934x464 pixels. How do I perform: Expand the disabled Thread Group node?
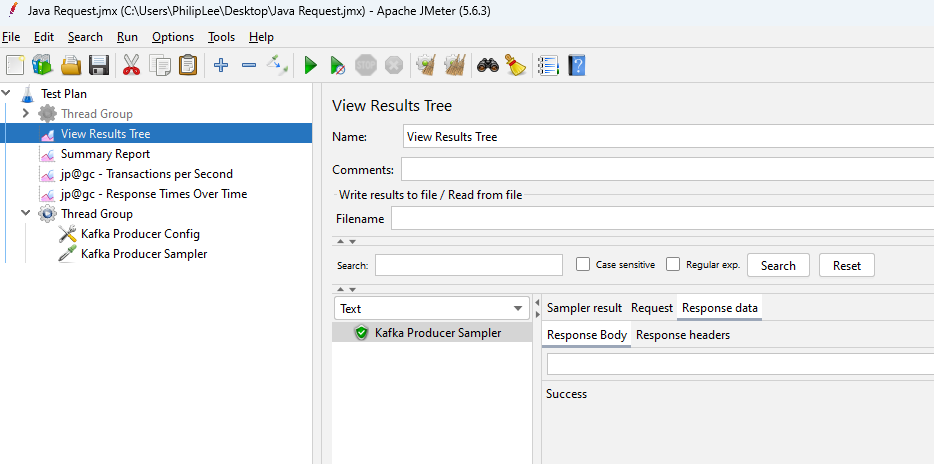pyautogui.click(x=26, y=114)
